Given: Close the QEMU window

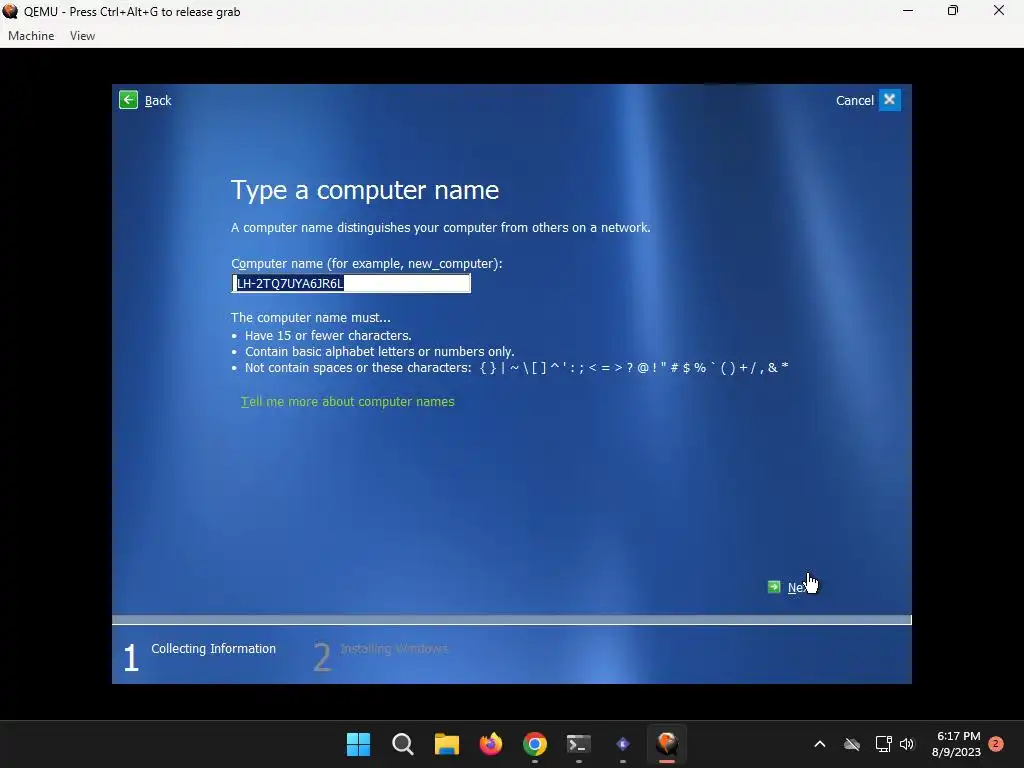Looking at the screenshot, I should (x=999, y=10).
